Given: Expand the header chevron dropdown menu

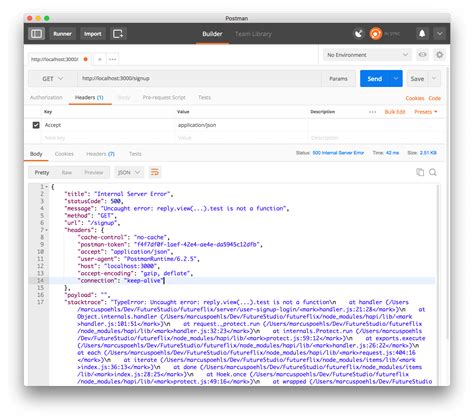Looking at the screenshot, I should tap(440, 34).
